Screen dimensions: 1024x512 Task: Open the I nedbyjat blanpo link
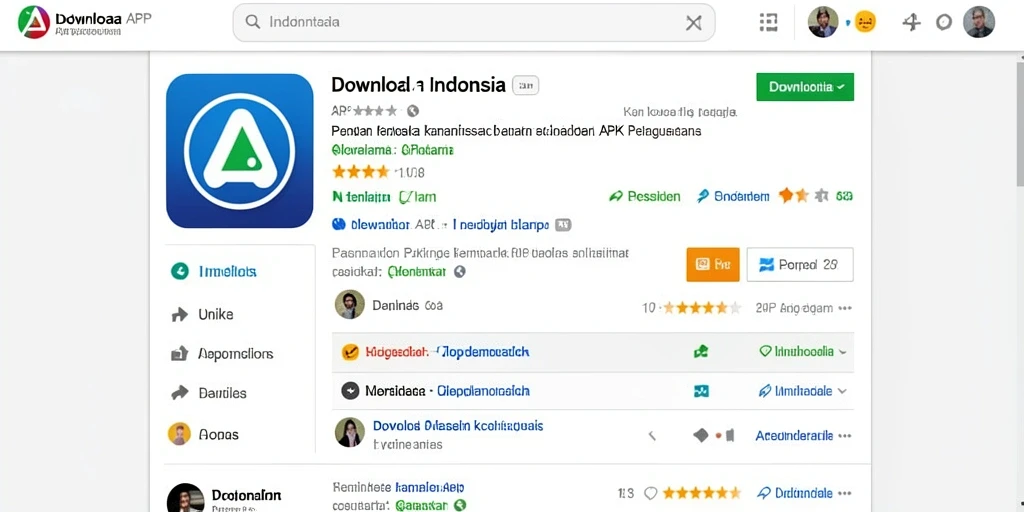tap(500, 225)
